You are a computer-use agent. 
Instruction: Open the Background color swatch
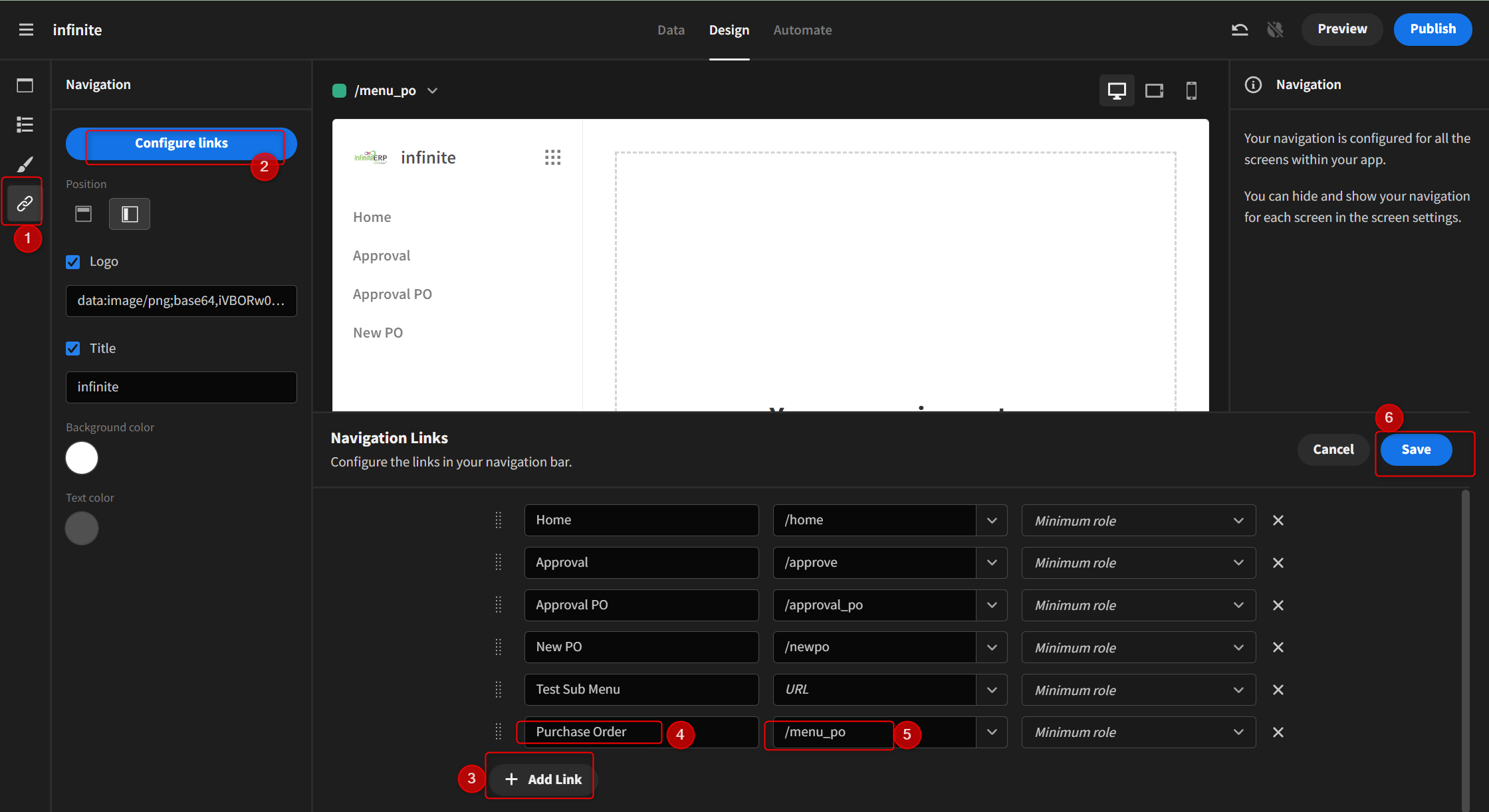82,458
